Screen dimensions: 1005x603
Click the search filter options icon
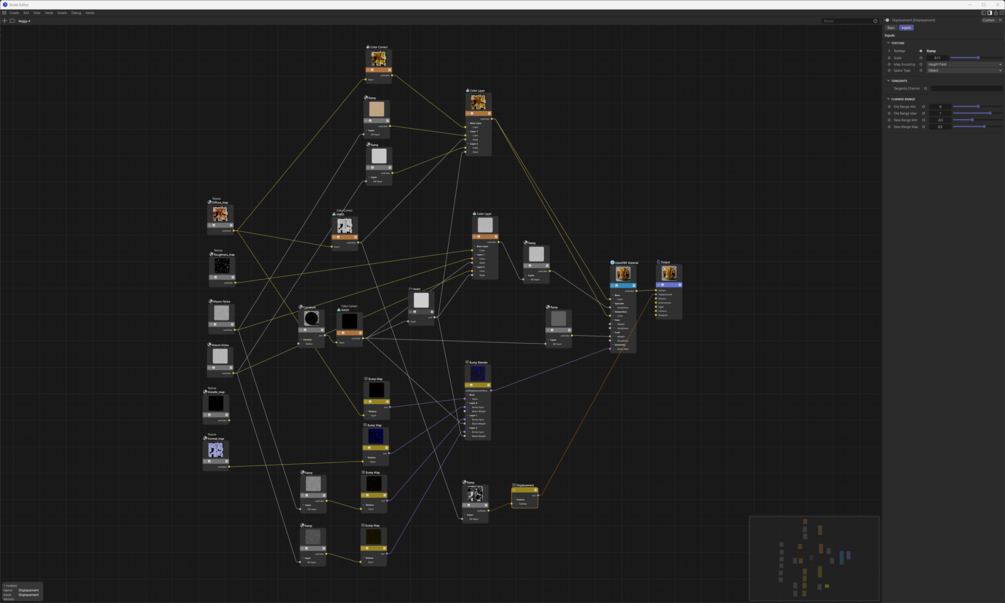[876, 21]
